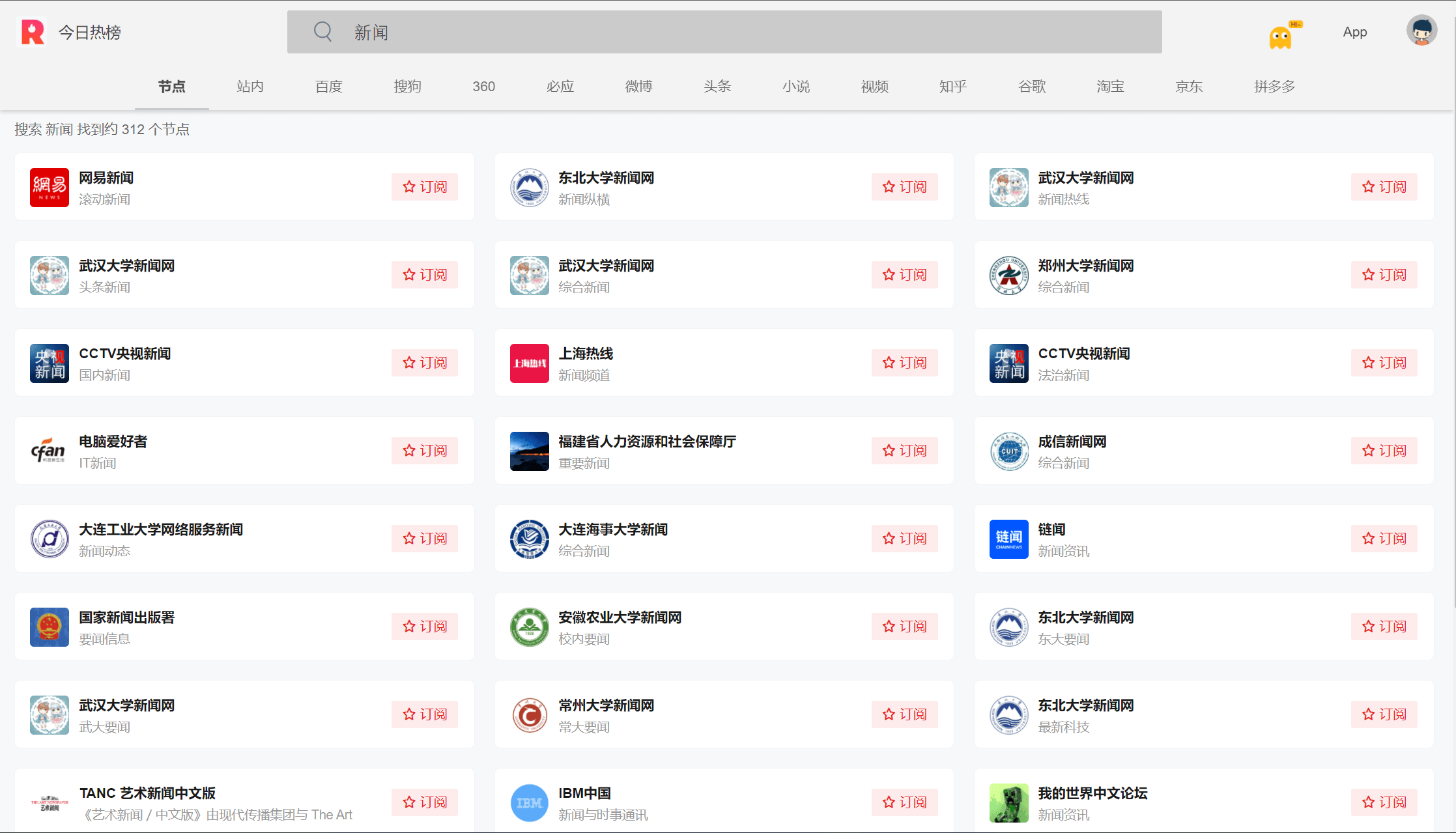The height and width of the screenshot is (833, 1456).
Task: Subscribe to 链闻 新闻资讯
Action: pyautogui.click(x=1384, y=539)
